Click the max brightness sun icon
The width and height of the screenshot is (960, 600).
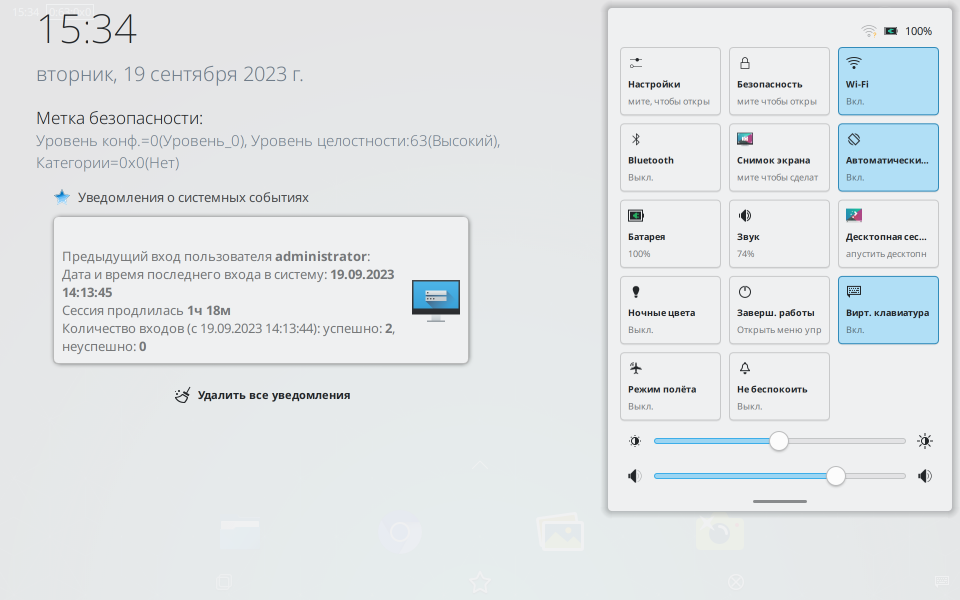[x=925, y=441]
